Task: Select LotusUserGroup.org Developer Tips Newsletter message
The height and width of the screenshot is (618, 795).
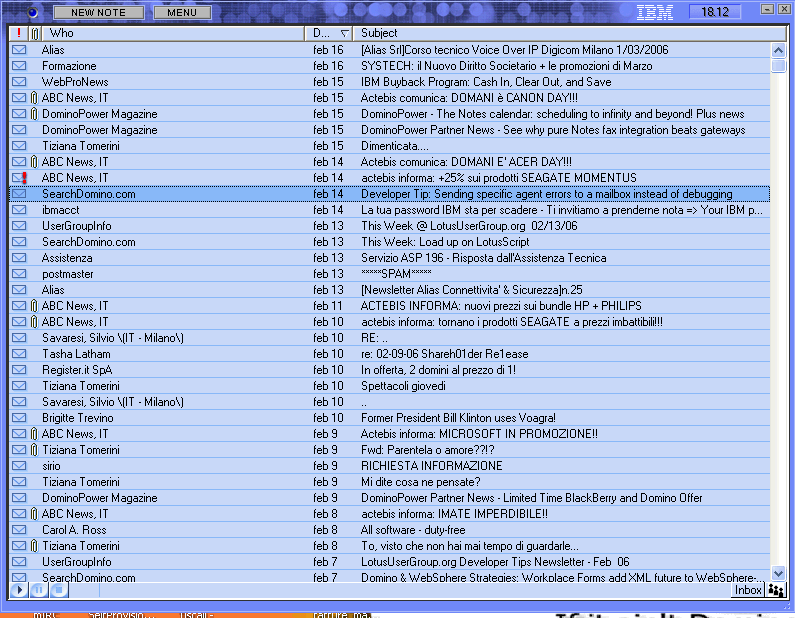Action: (x=495, y=562)
